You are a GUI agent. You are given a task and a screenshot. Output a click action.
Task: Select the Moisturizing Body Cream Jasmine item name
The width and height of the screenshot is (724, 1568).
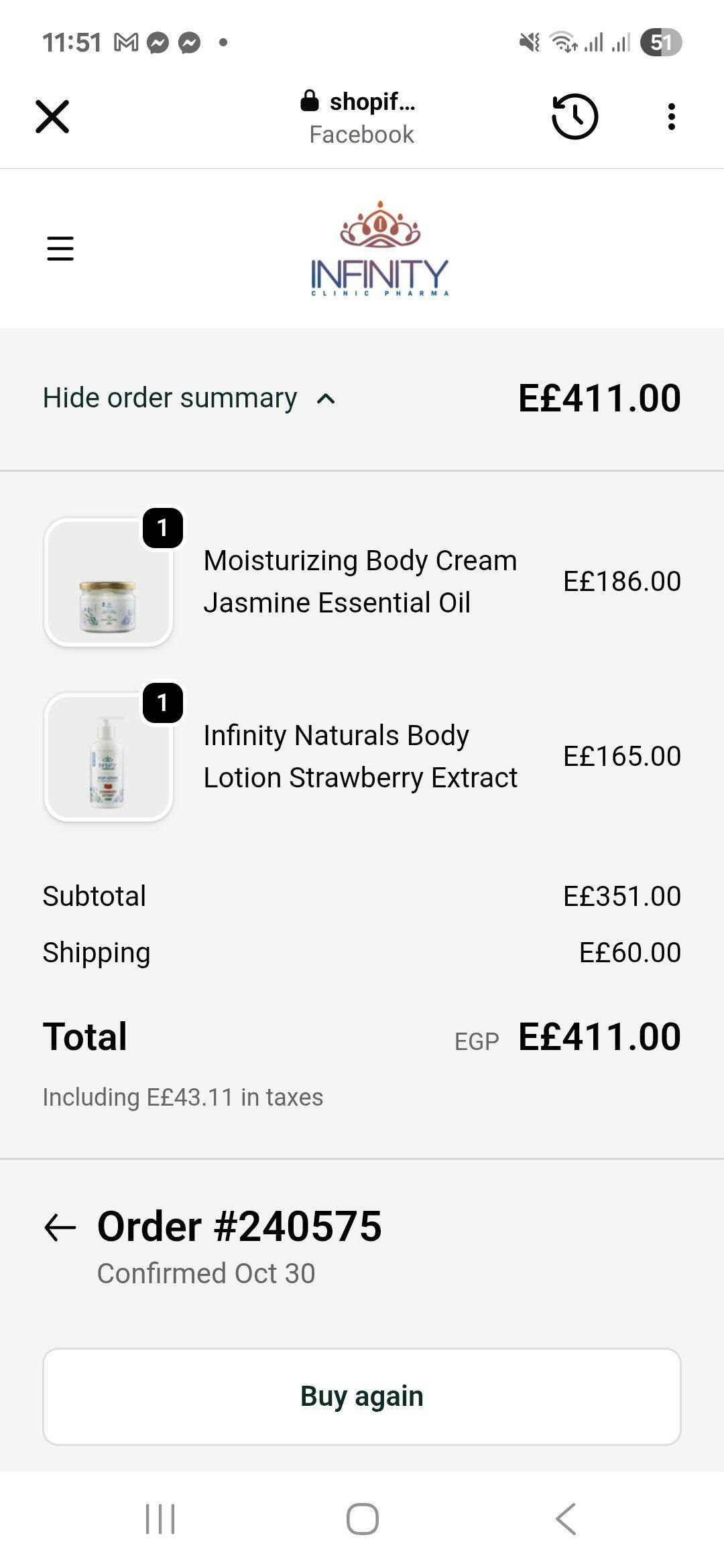360,582
